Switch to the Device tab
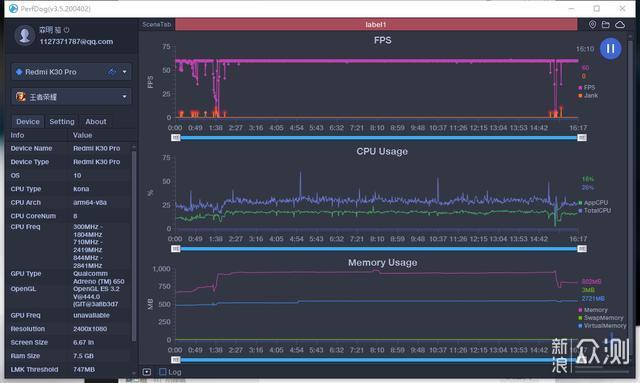The width and height of the screenshot is (640, 383). [28, 122]
